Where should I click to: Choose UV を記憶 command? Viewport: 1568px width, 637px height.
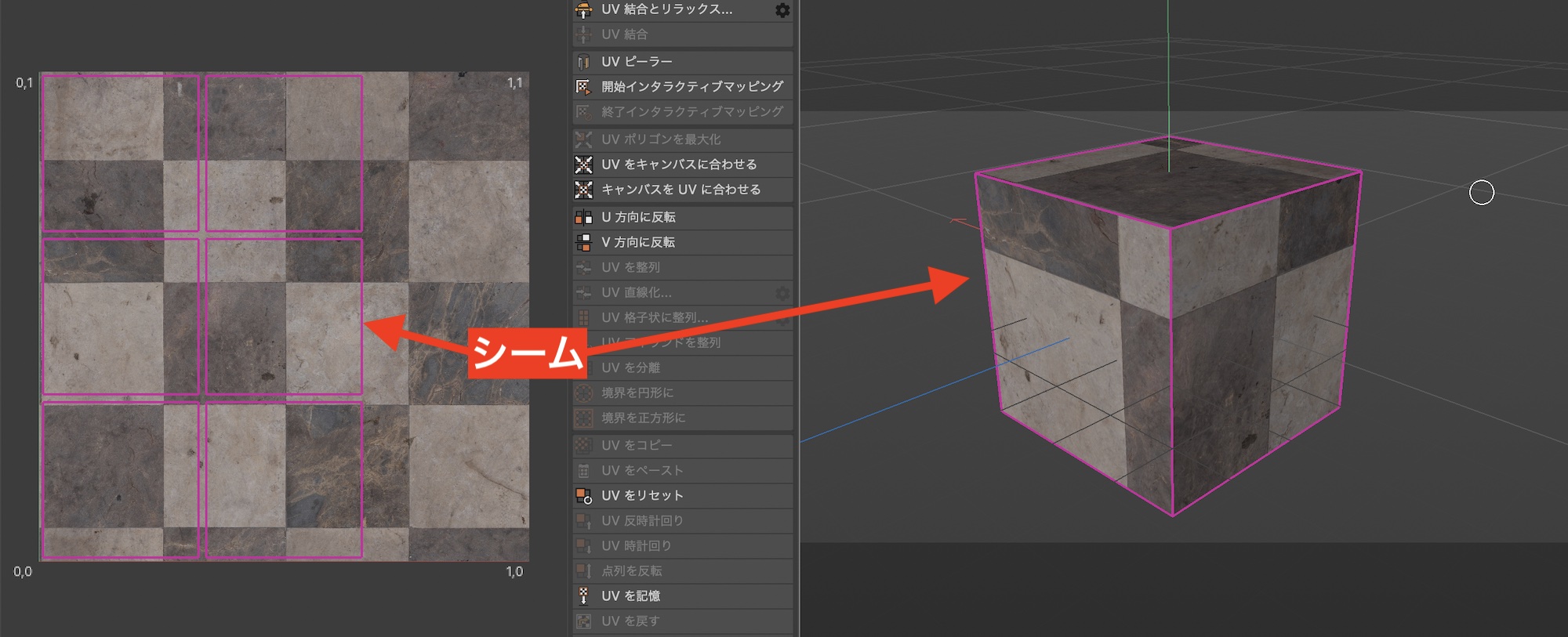630,596
